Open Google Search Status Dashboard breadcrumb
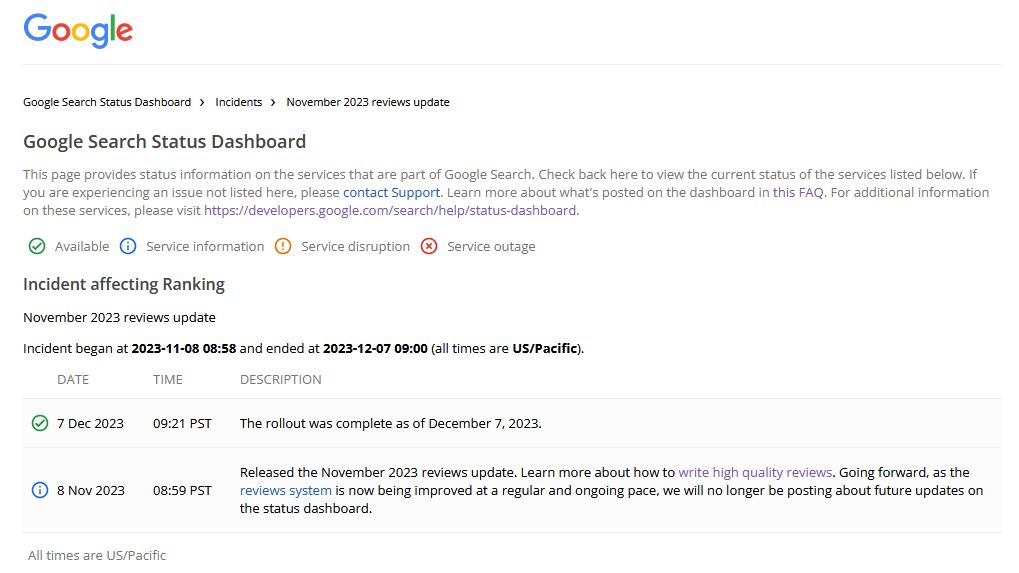The width and height of the screenshot is (1019, 573). point(107,102)
